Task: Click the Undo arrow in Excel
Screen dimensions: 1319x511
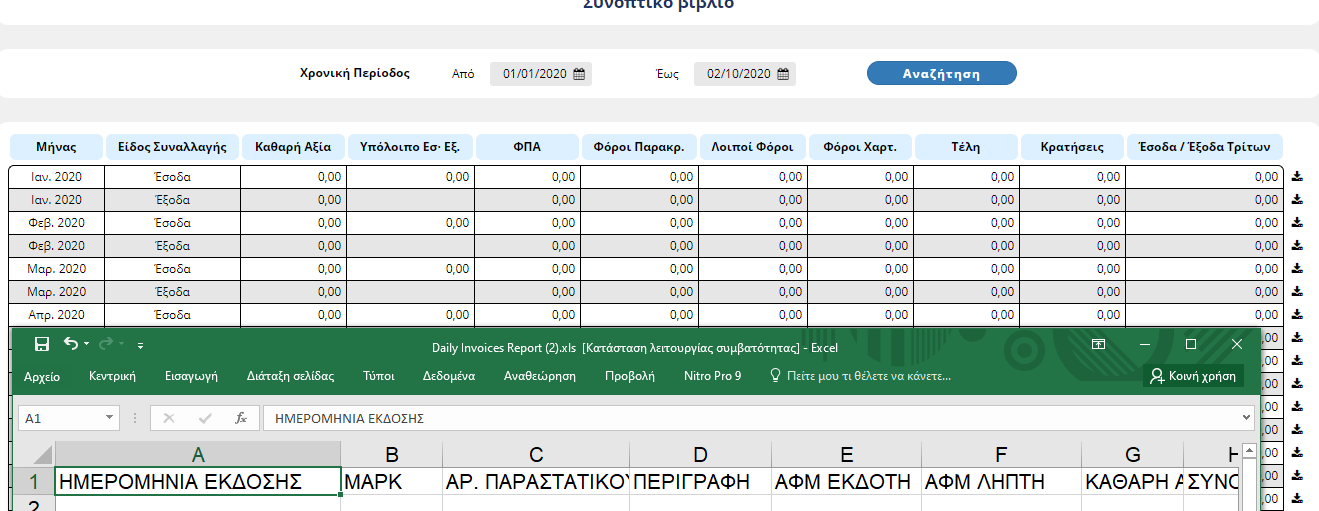Action: click(x=70, y=344)
